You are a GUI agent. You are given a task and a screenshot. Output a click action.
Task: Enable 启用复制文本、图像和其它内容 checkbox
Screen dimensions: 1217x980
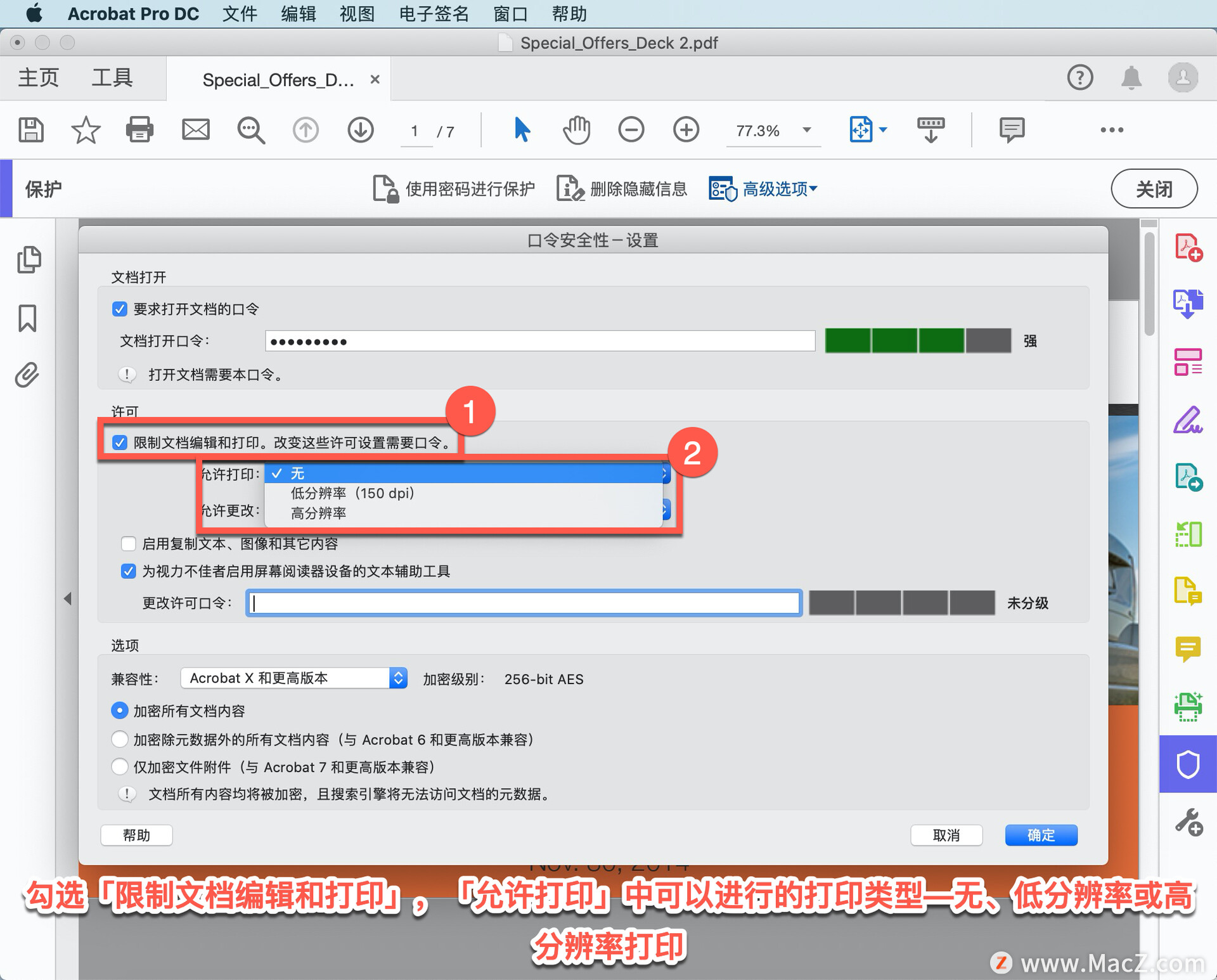point(128,543)
